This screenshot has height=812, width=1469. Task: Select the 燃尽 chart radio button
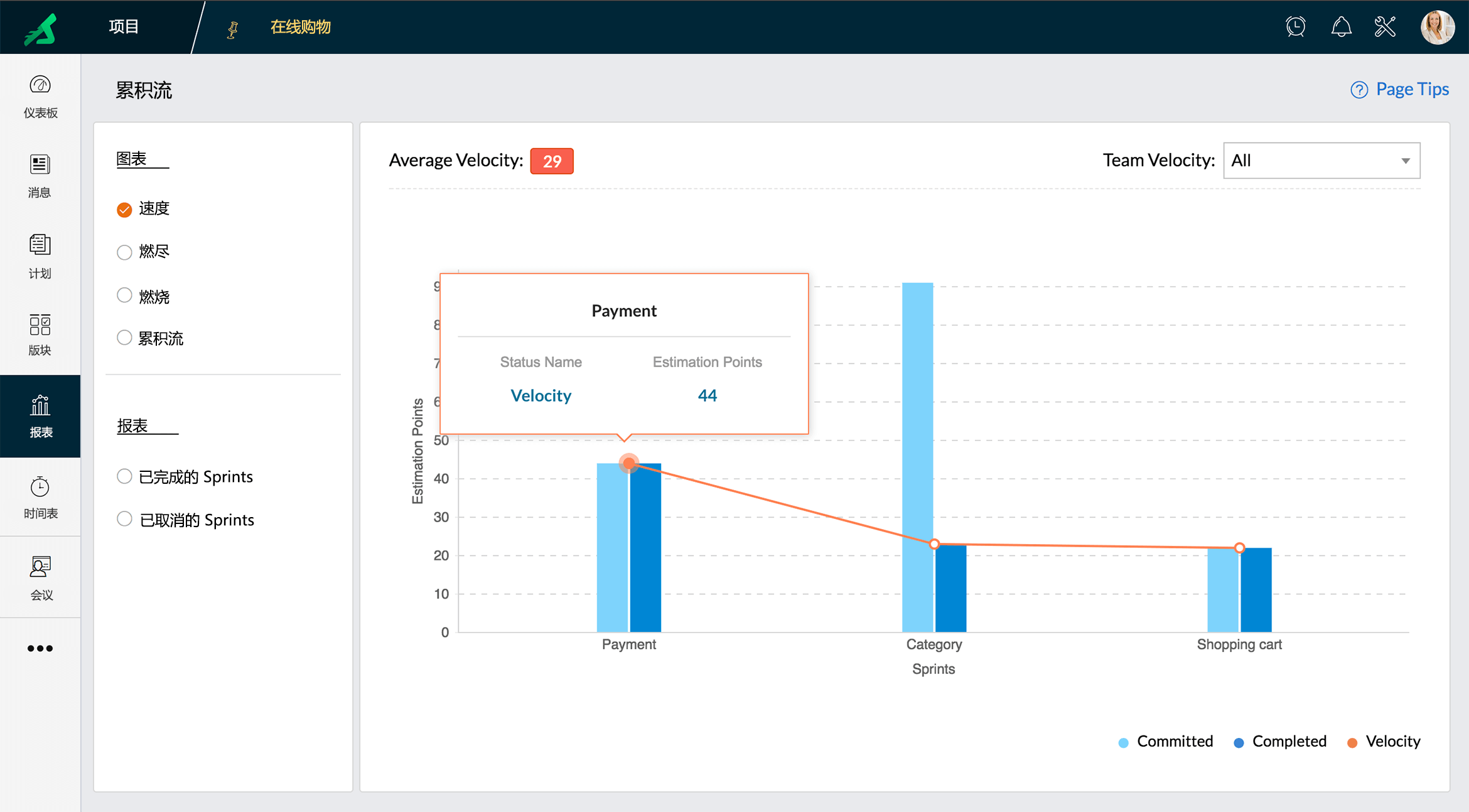tap(124, 252)
